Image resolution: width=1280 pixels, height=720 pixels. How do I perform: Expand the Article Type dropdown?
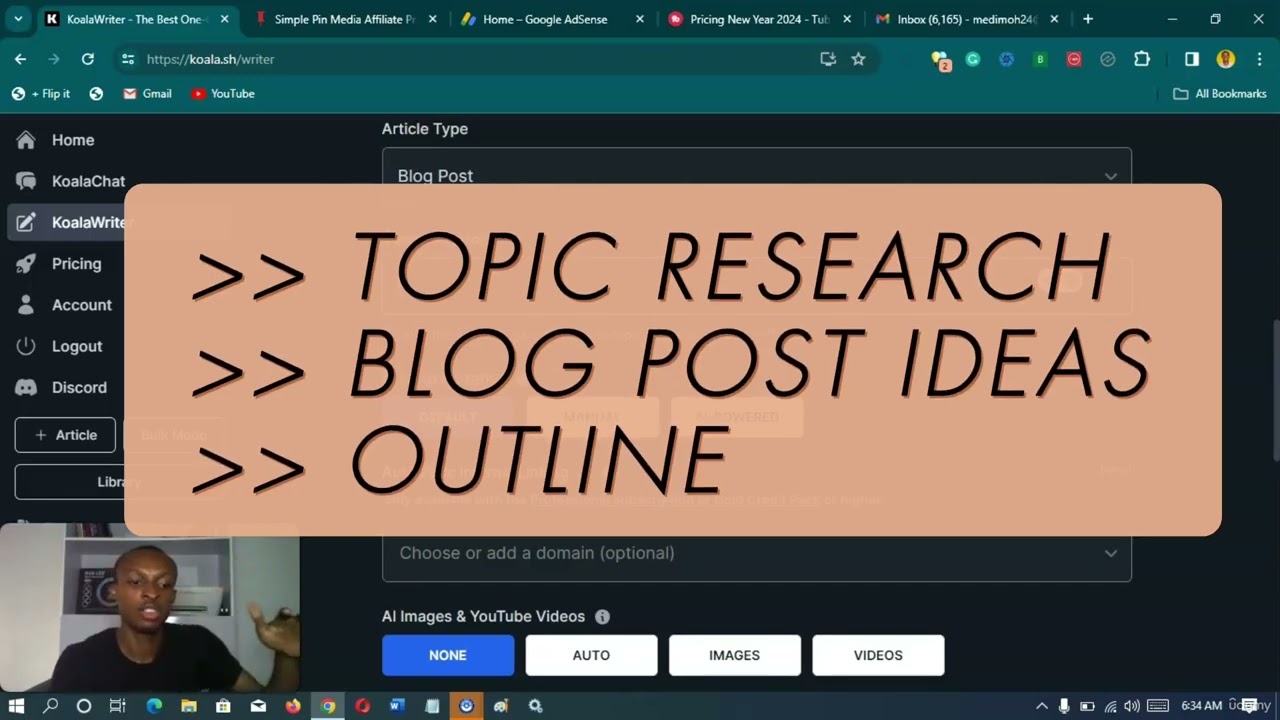pyautogui.click(x=757, y=175)
